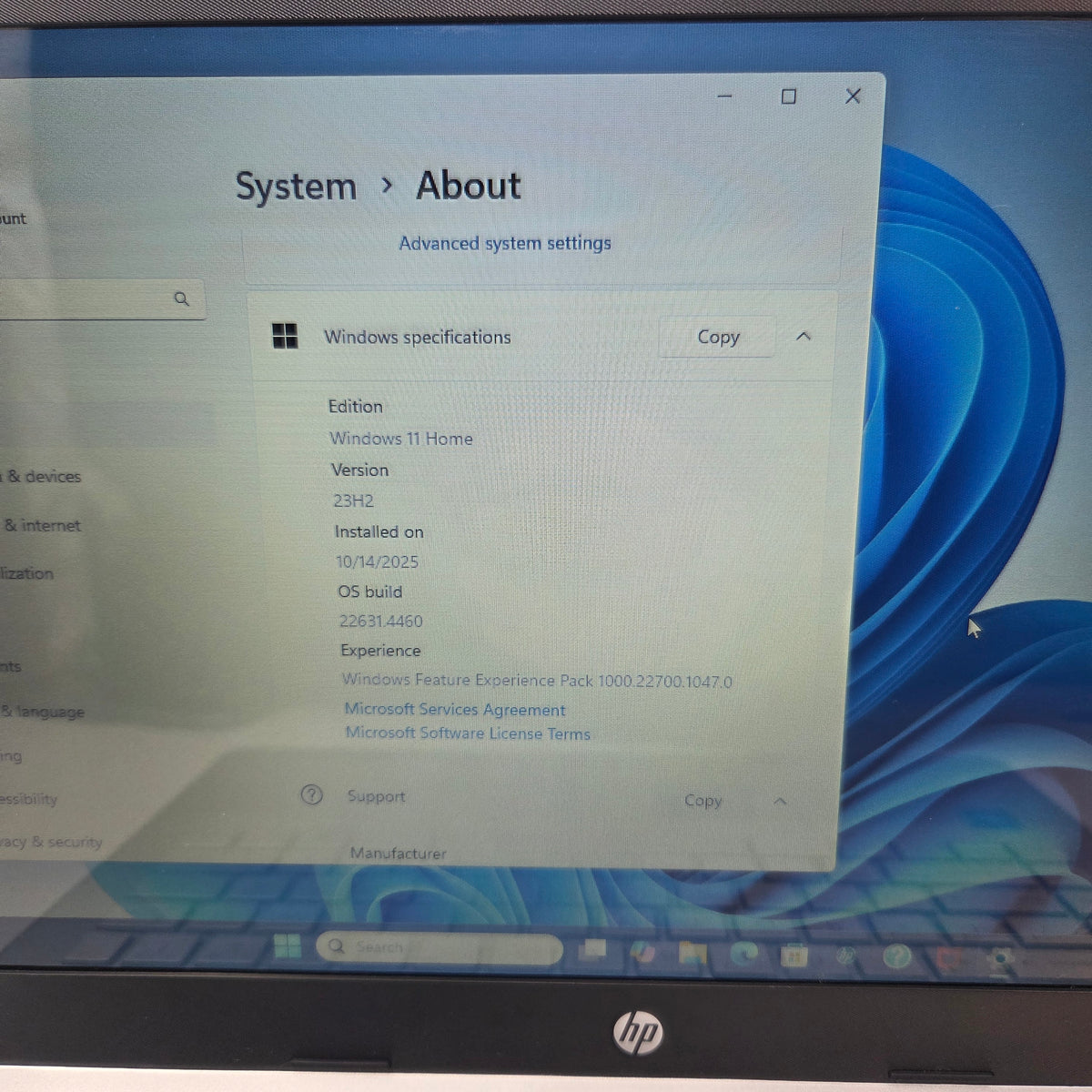The width and height of the screenshot is (1092, 1092).
Task: Open Network & internet in sidebar
Action: point(41,525)
